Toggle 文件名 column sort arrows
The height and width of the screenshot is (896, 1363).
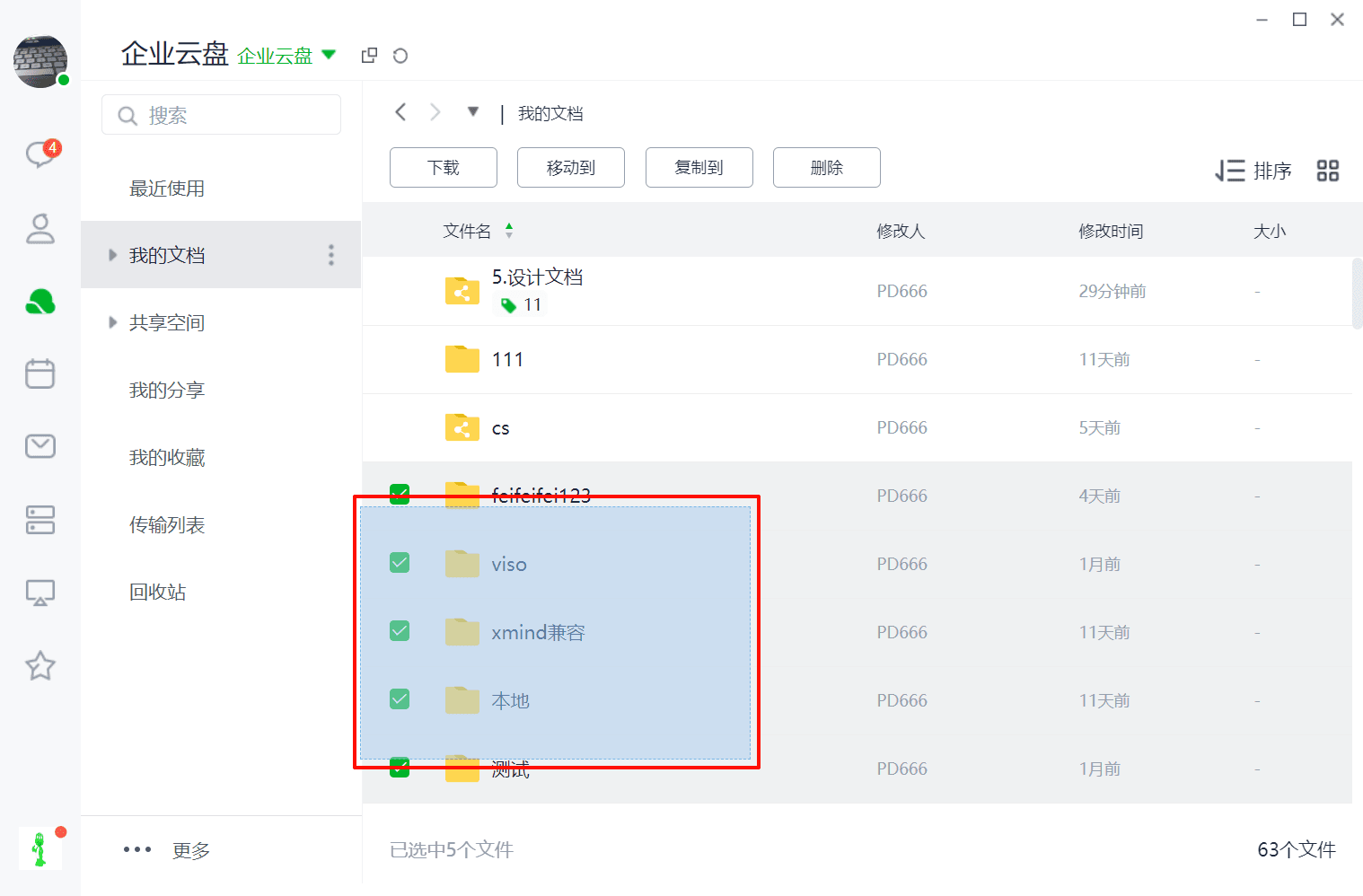tap(509, 231)
